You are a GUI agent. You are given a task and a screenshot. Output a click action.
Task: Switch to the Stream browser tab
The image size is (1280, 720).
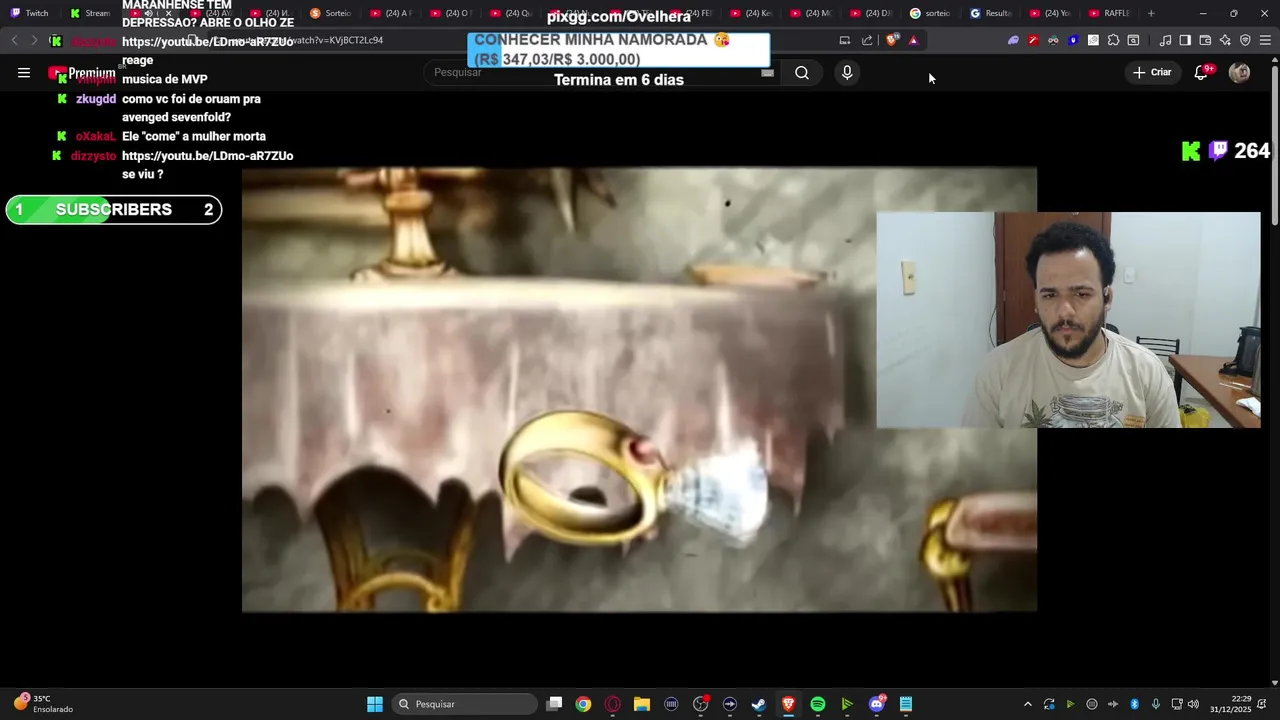click(91, 13)
